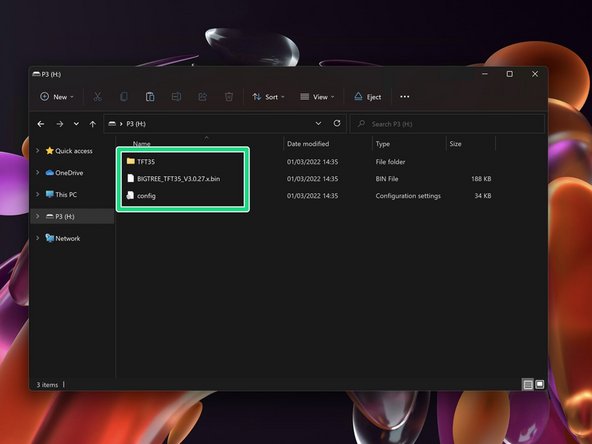Click the OneDrive cloud icon
Image resolution: width=592 pixels, height=444 pixels.
point(49,173)
